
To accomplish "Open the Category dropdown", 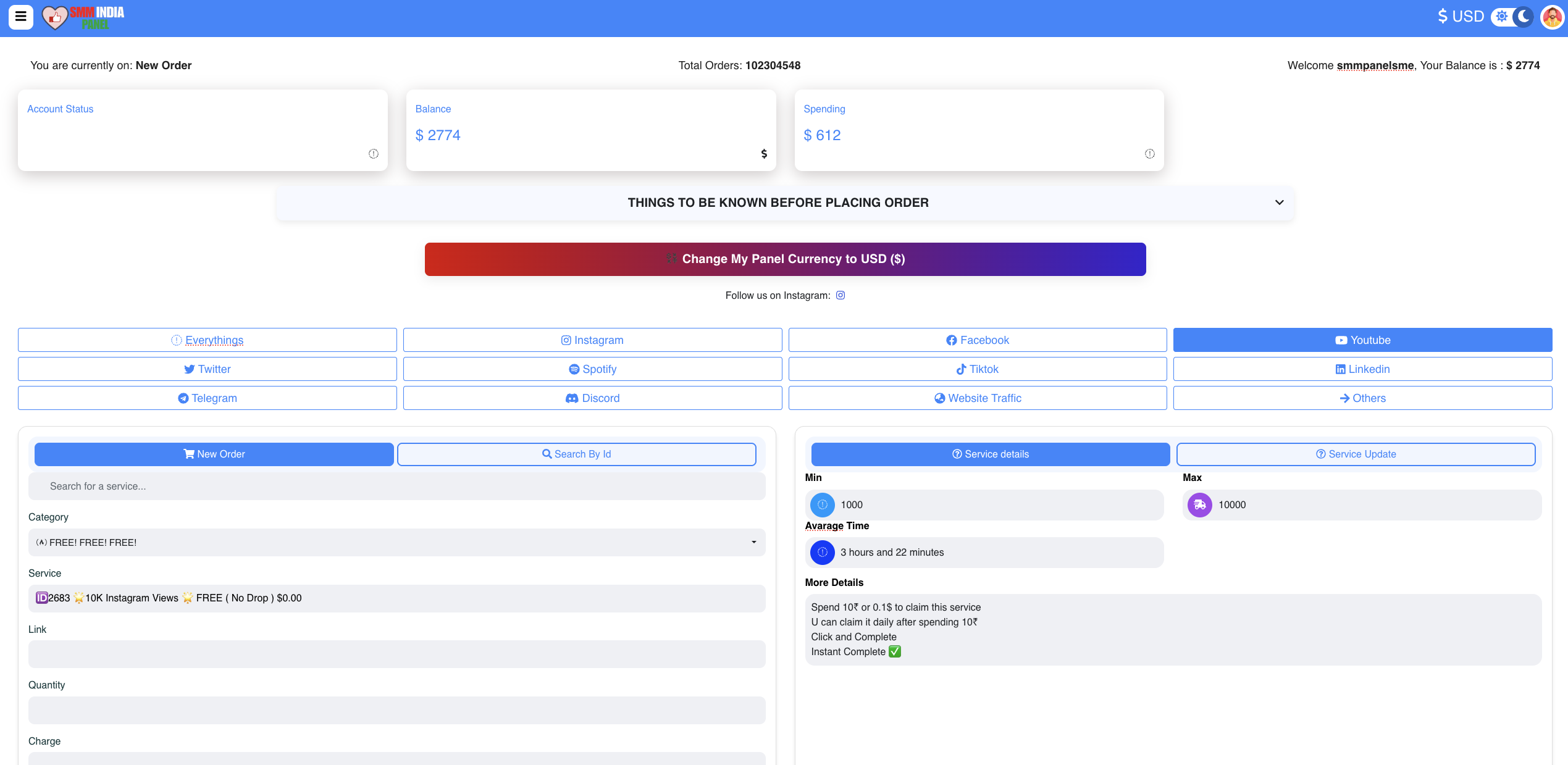I will (396, 542).
